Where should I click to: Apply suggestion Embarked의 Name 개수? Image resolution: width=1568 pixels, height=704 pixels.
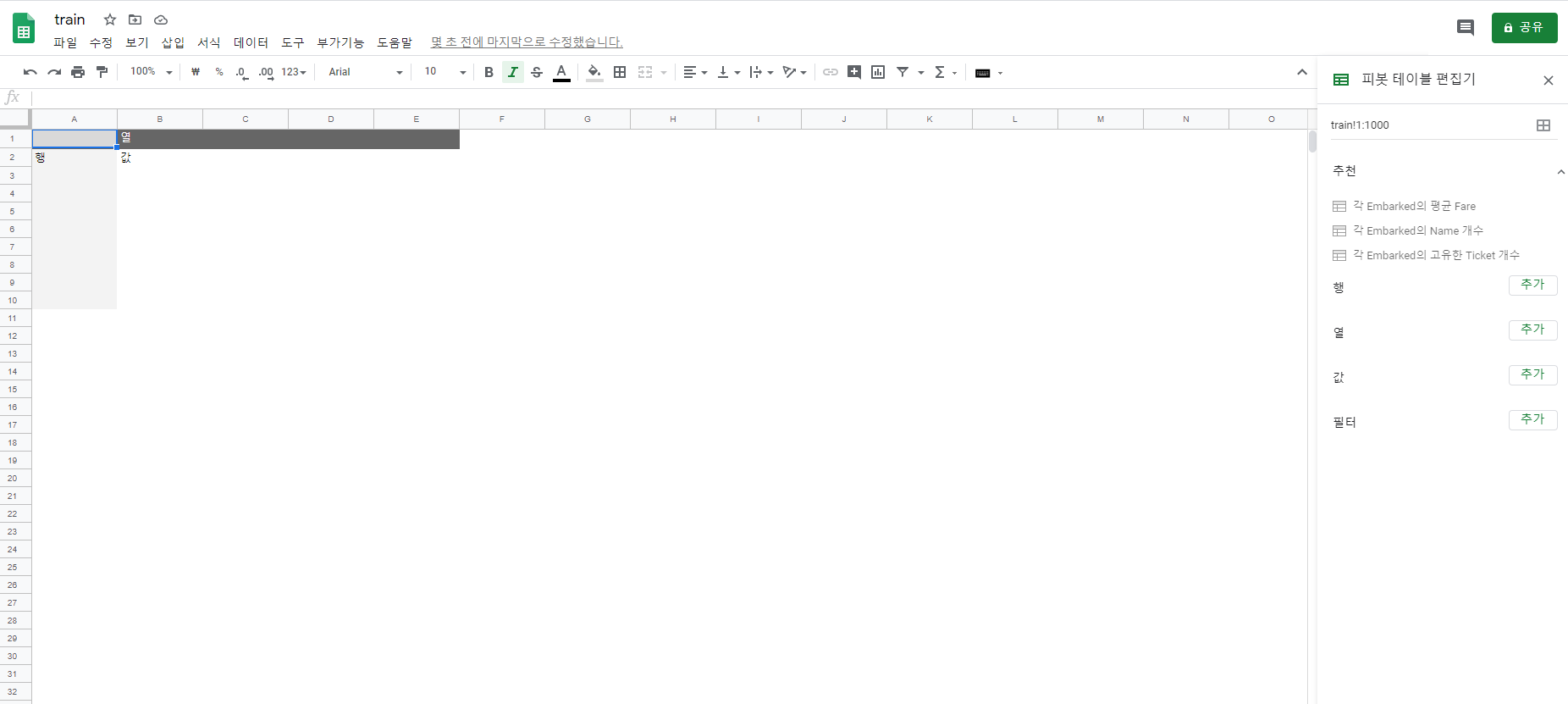coord(1407,230)
